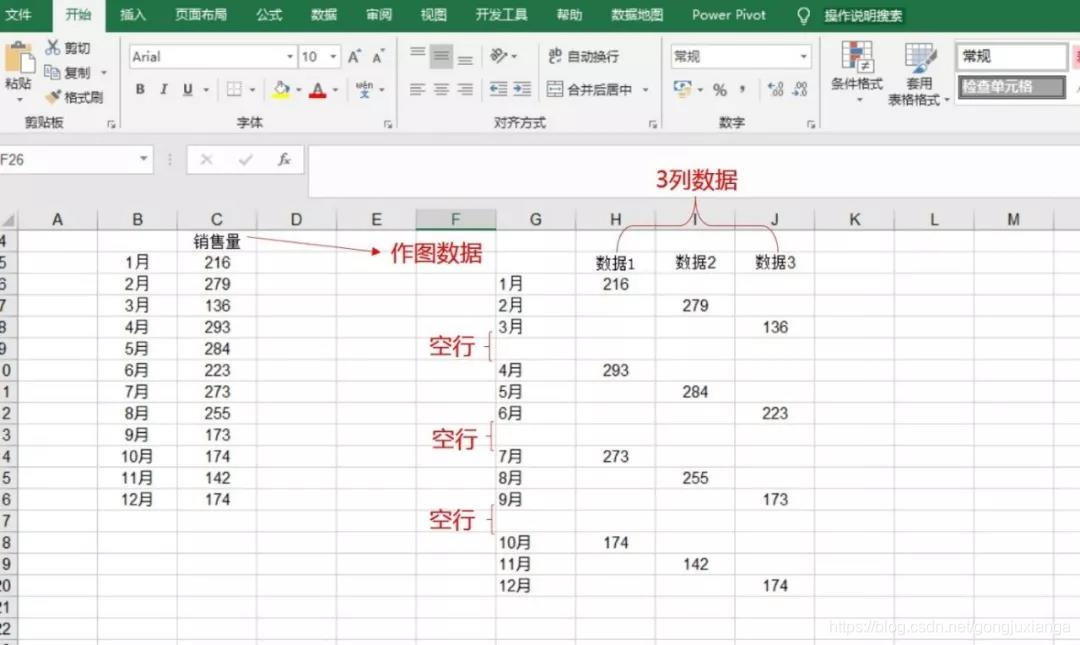Increase font size with larger A
Viewport: 1080px width, 645px height.
pos(354,57)
